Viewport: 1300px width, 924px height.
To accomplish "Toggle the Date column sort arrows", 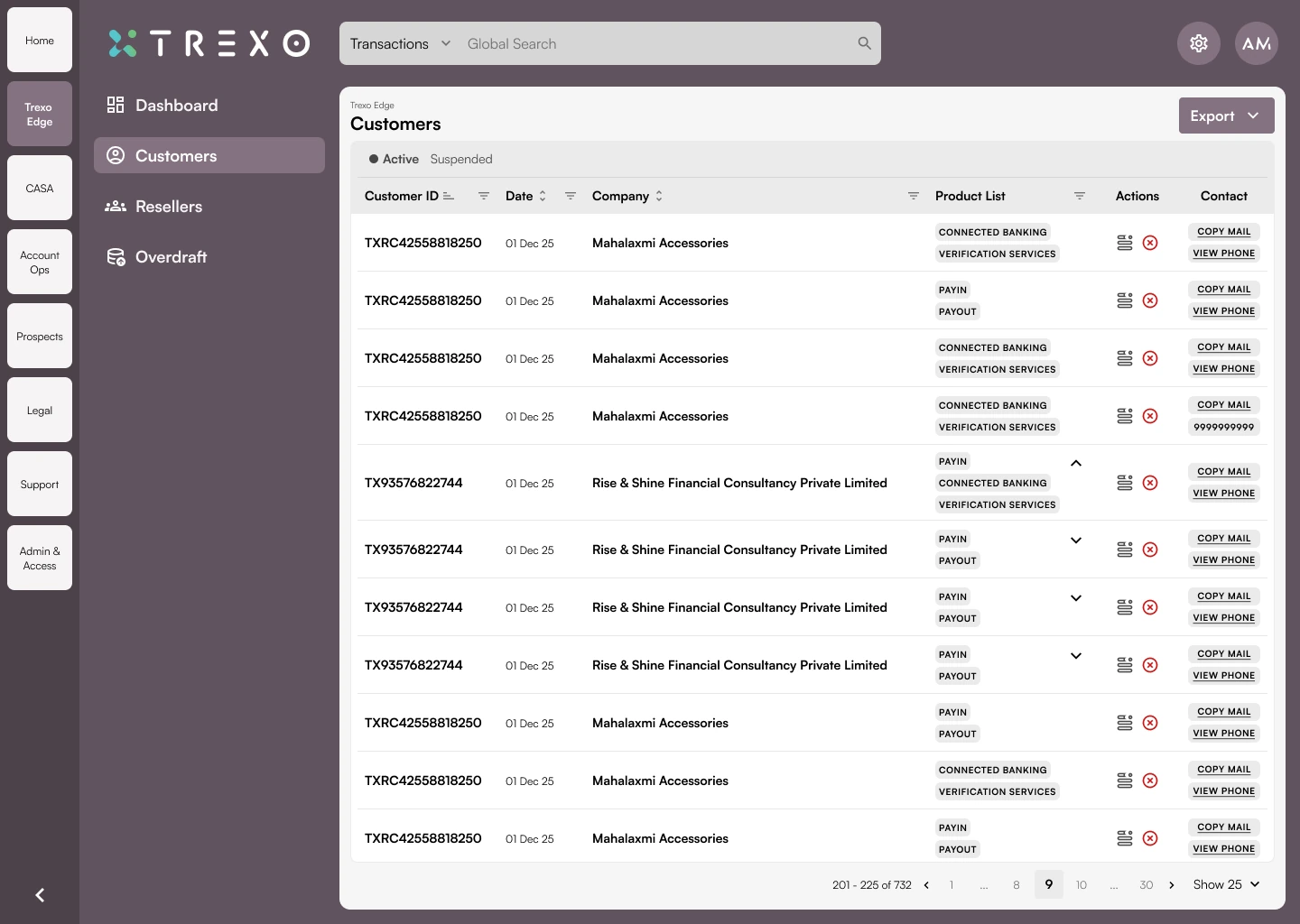I will (x=543, y=196).
